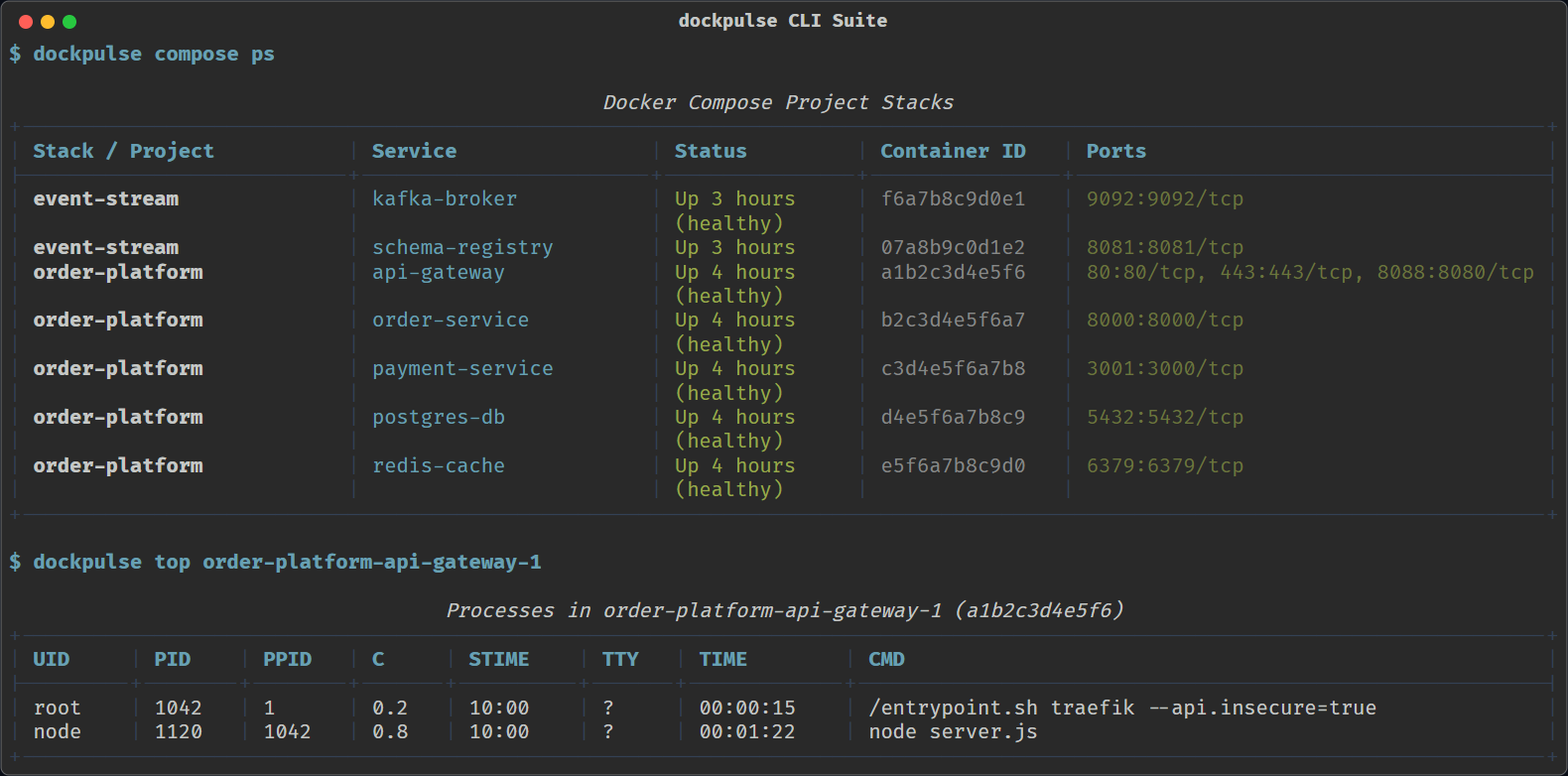Select the "Status" column header
Viewport: 1568px width, 776px height.
[x=711, y=151]
